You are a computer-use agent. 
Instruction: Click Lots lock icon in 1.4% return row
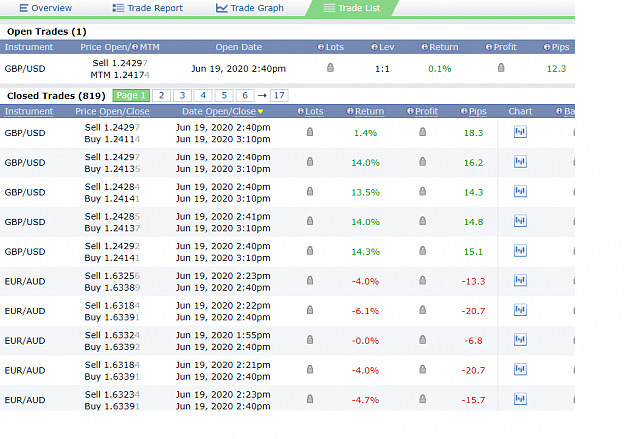[310, 132]
